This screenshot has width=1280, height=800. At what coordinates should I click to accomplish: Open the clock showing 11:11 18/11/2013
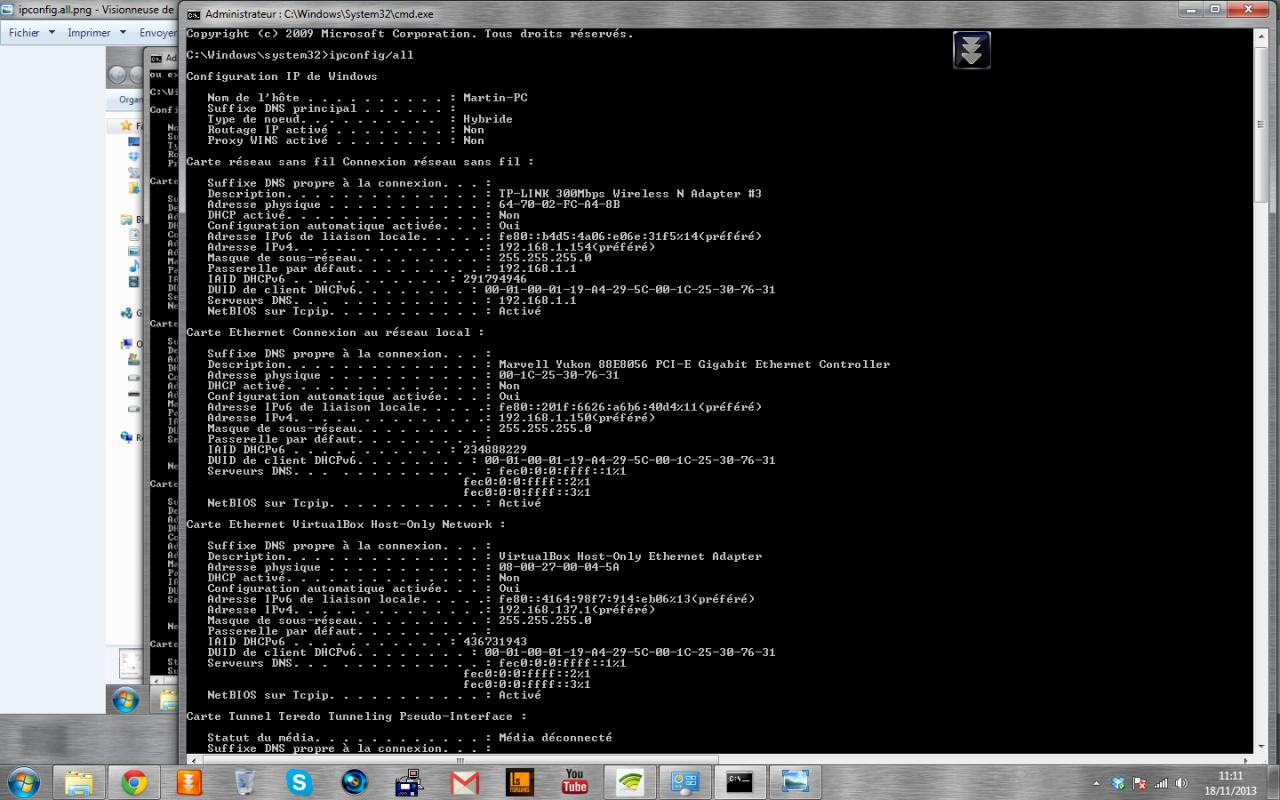pos(1231,782)
